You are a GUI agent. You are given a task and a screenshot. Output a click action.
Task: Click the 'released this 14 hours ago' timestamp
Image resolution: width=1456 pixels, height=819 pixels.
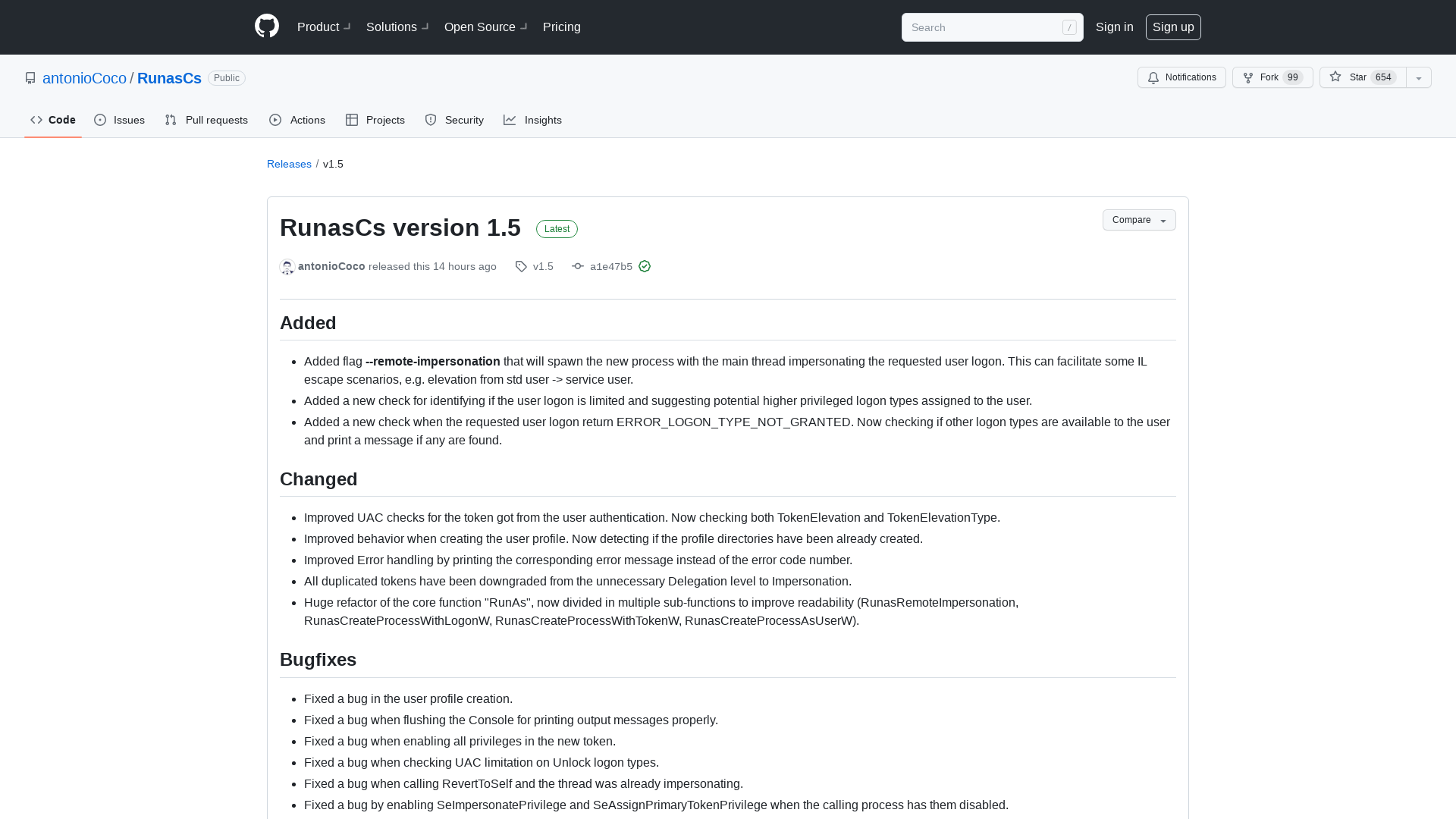point(432,266)
